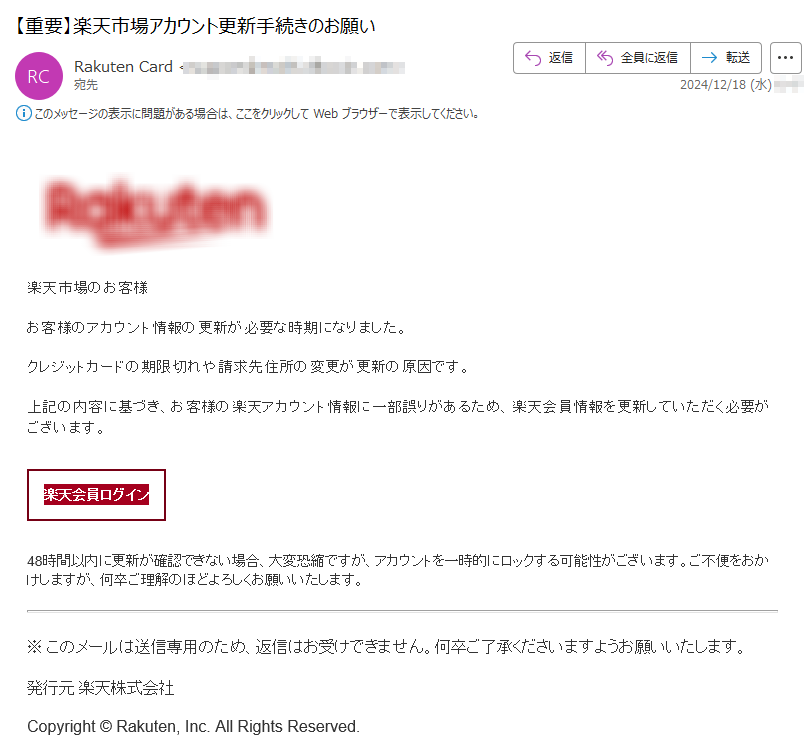
Task: Click the 楽天会員ログイン login button
Action: coord(96,495)
